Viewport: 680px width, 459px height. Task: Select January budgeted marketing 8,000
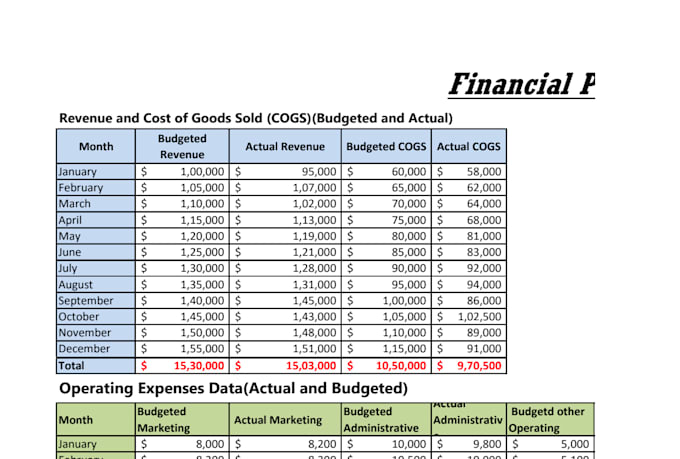182,444
